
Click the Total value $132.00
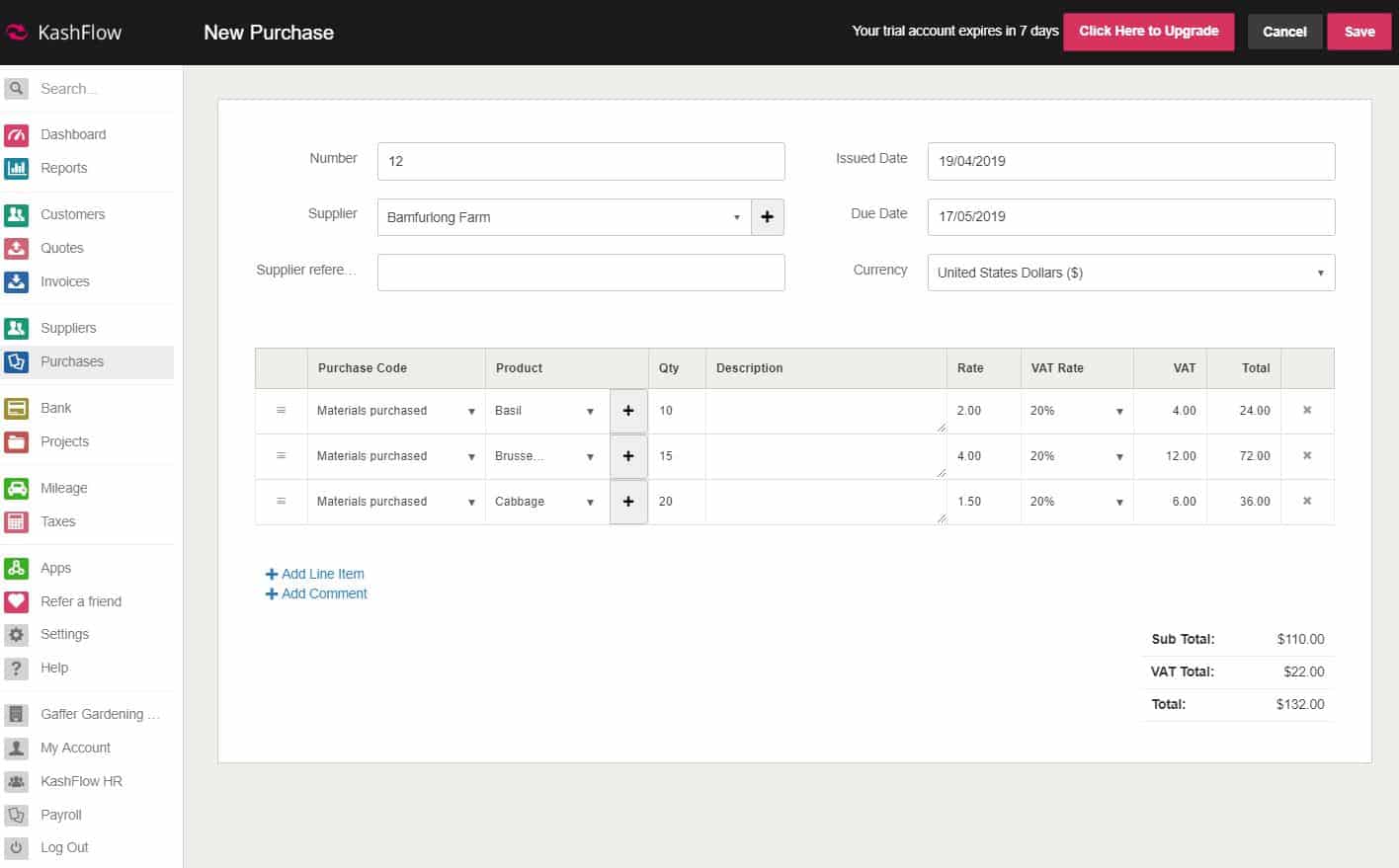(x=1300, y=704)
